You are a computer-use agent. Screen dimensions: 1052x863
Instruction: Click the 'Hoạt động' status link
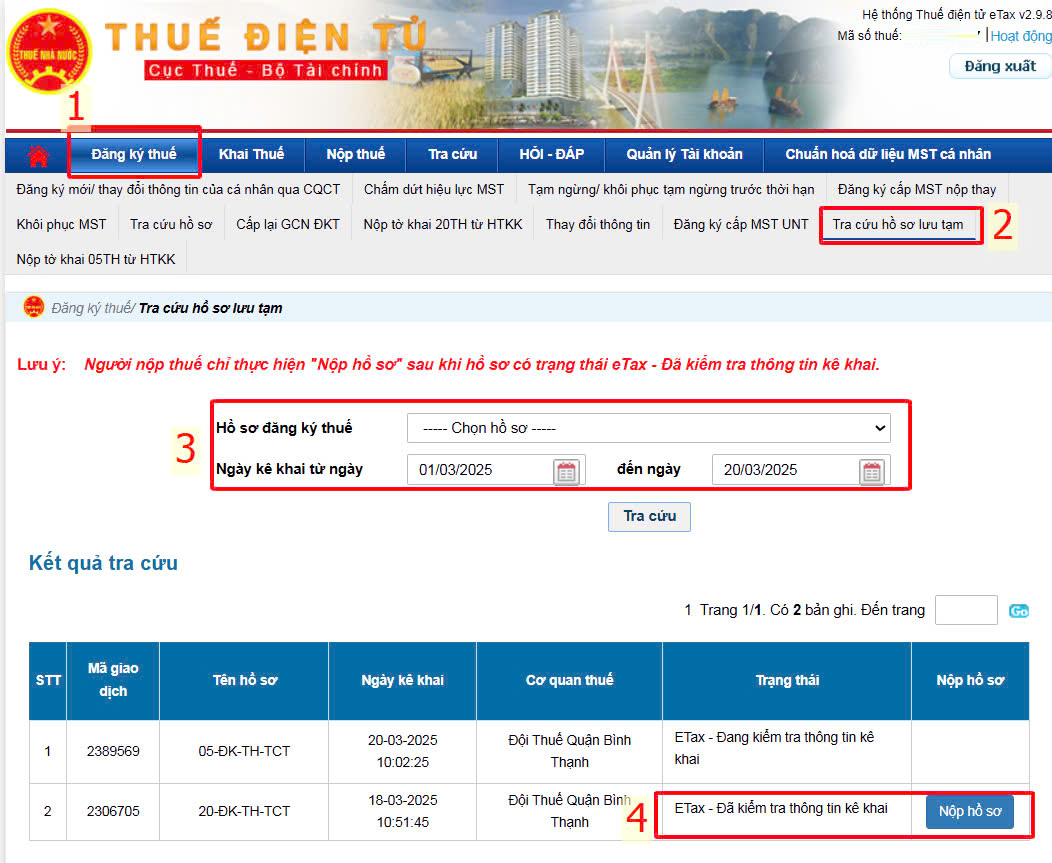[x=1020, y=36]
